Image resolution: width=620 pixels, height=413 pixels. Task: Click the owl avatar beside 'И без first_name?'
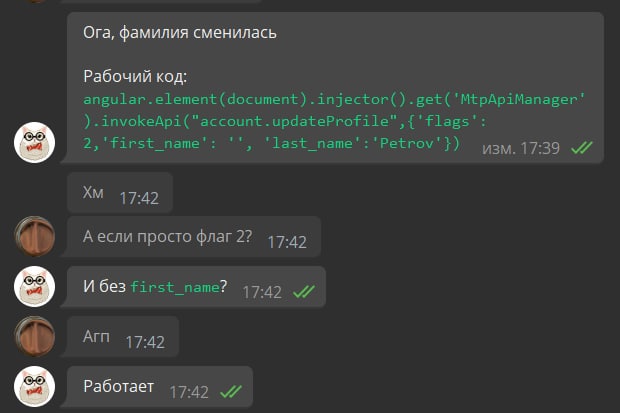pyautogui.click(x=34, y=286)
